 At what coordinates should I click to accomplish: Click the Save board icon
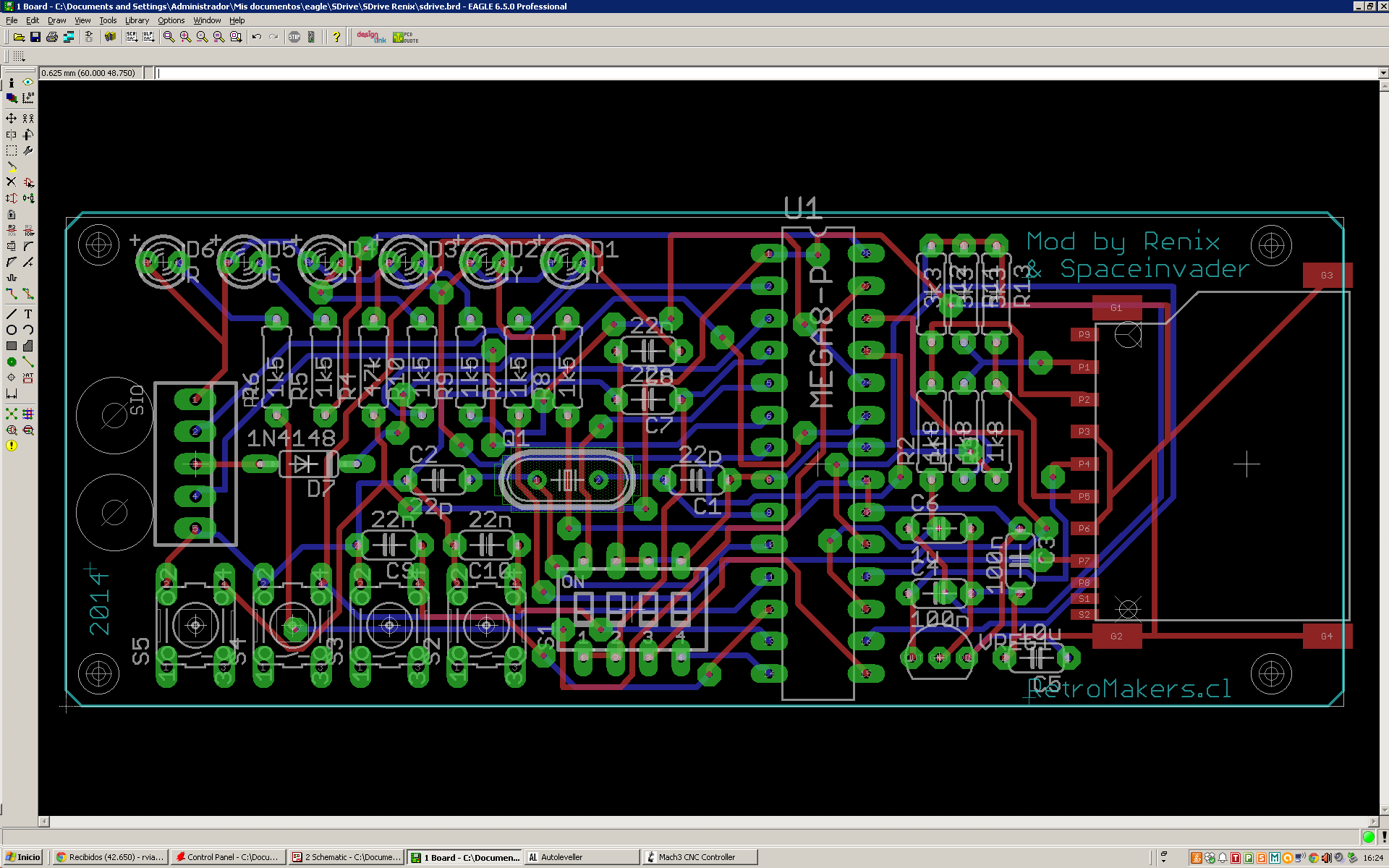click(35, 37)
